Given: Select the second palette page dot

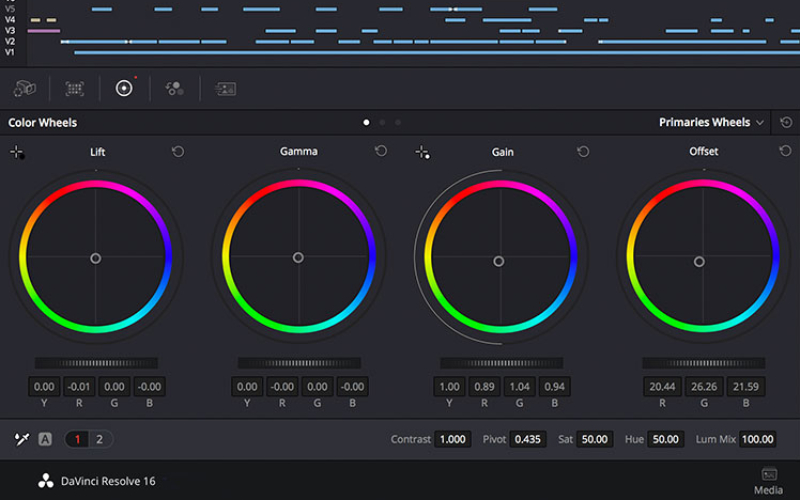Looking at the screenshot, I should click(x=382, y=122).
